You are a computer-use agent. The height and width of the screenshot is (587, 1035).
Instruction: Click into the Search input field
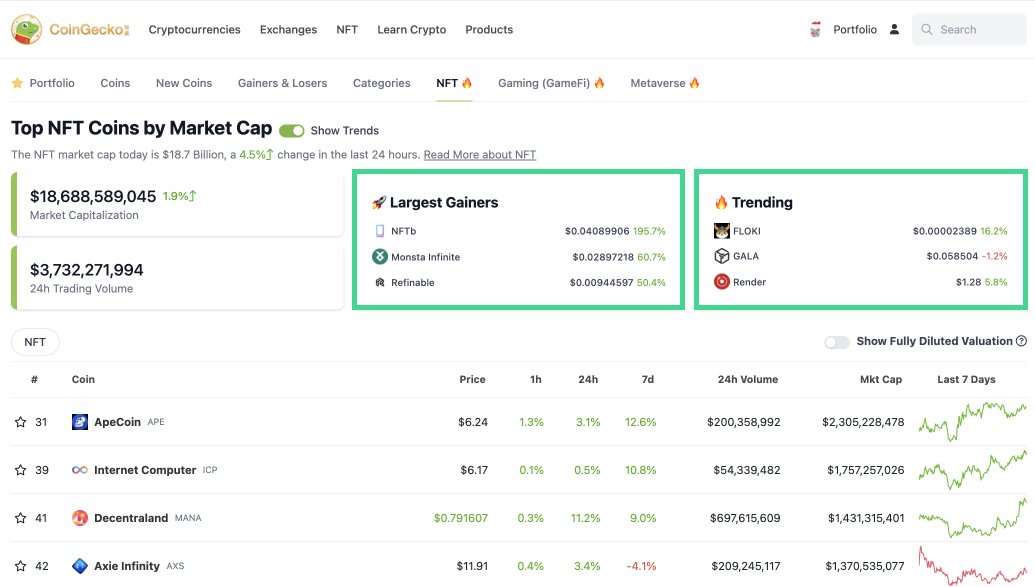point(970,30)
